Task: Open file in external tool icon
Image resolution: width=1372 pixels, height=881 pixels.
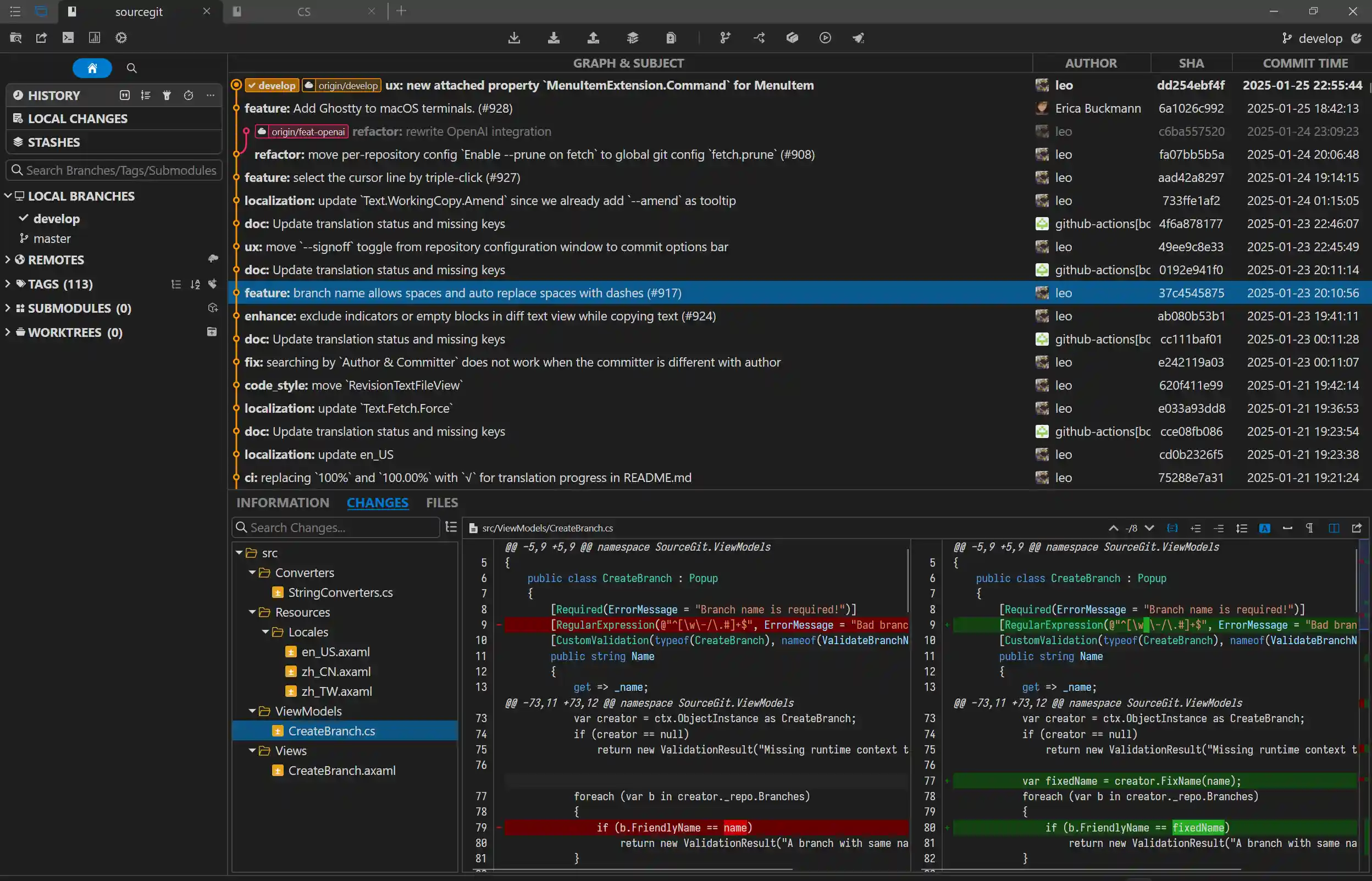Action: pyautogui.click(x=1356, y=528)
